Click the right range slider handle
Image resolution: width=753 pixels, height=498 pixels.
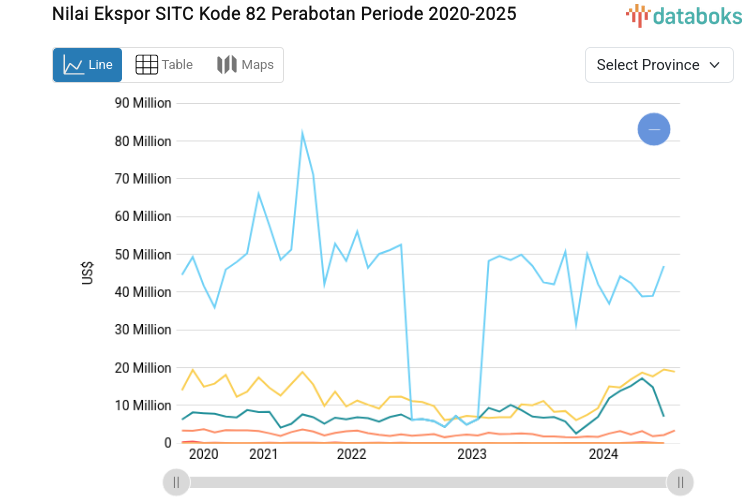pos(680,482)
